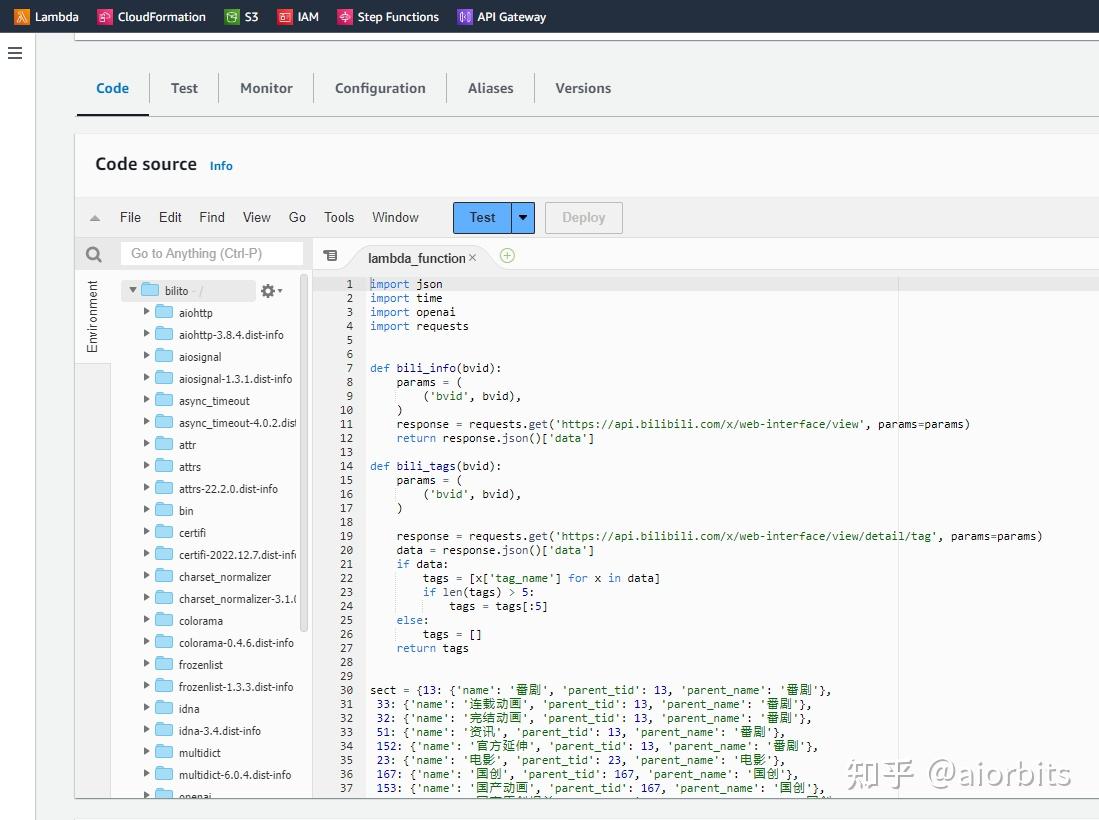Switch to the Configuration tab
1099x820 pixels.
tap(380, 88)
